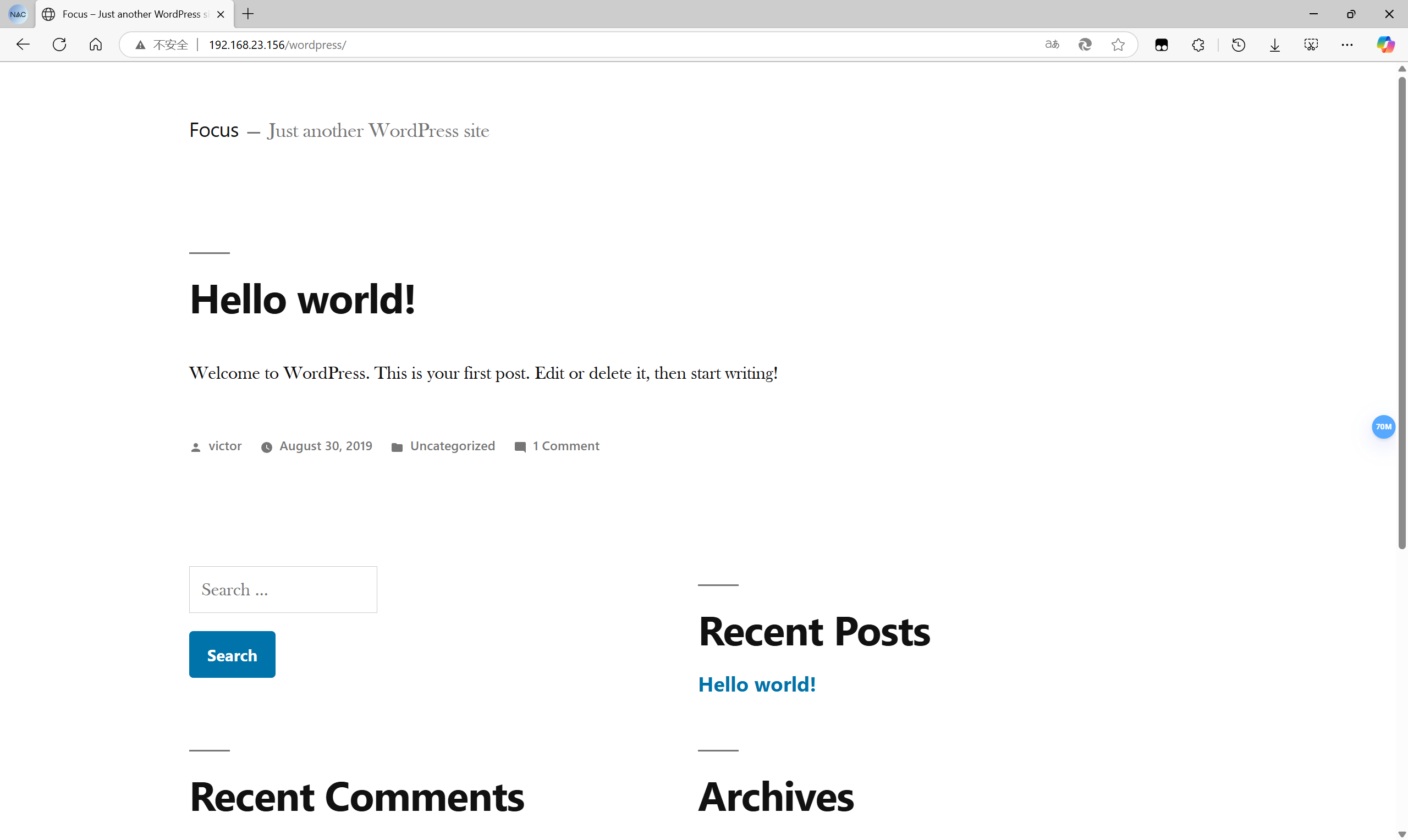The width and height of the screenshot is (1408, 840).
Task: Open the August 30, 2019 date link
Action: (x=326, y=446)
